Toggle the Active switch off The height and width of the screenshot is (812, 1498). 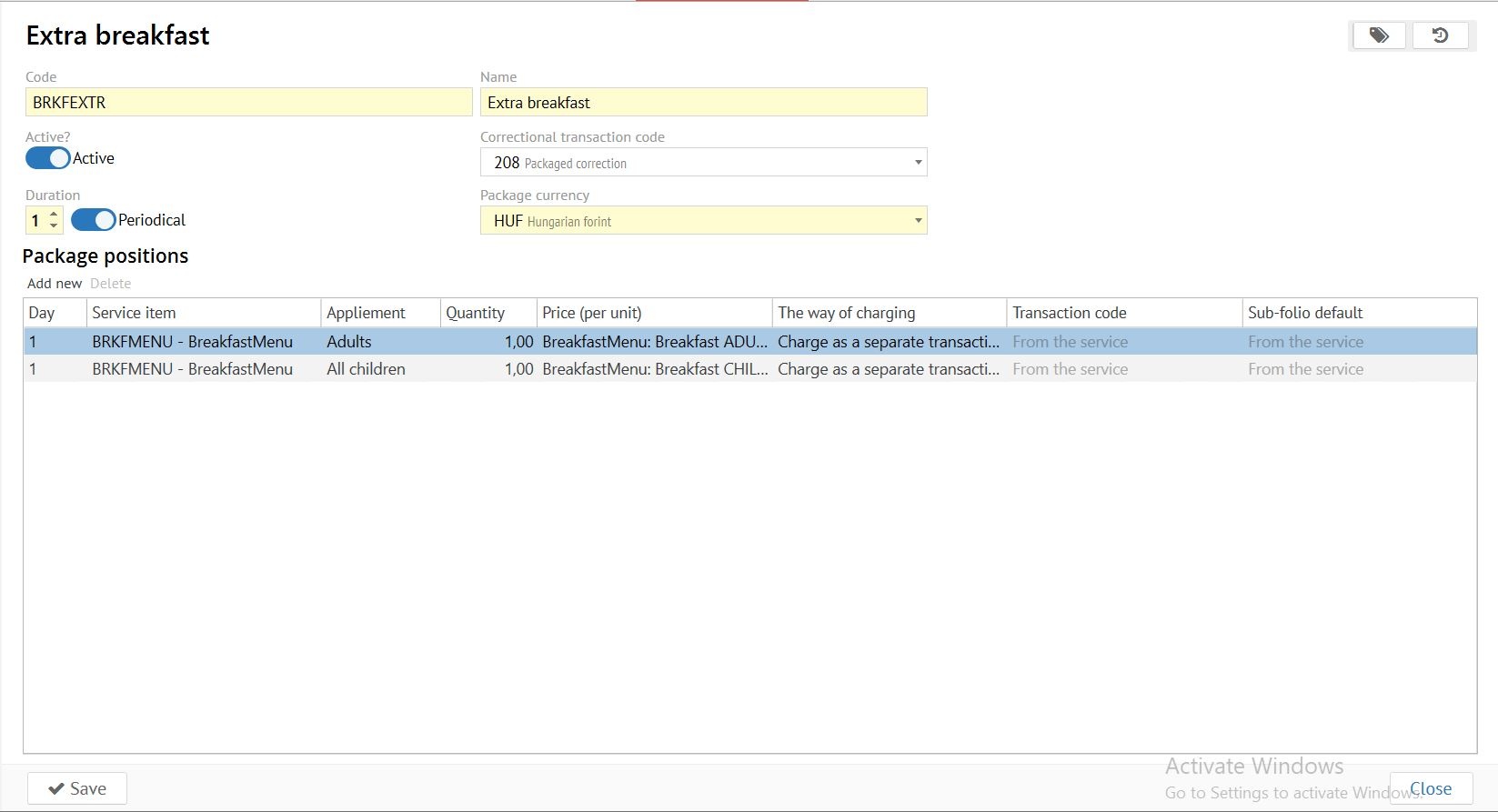(x=48, y=158)
